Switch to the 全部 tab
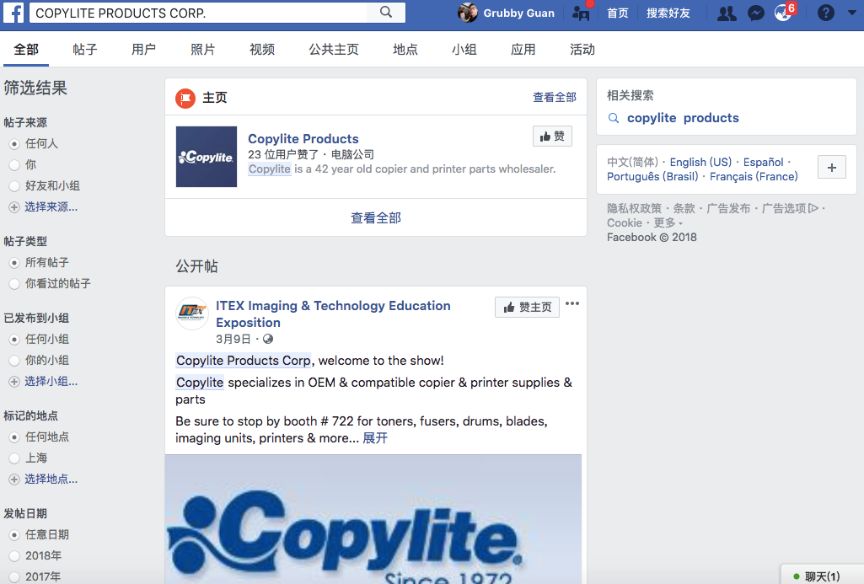864x584 pixels. pos(26,50)
